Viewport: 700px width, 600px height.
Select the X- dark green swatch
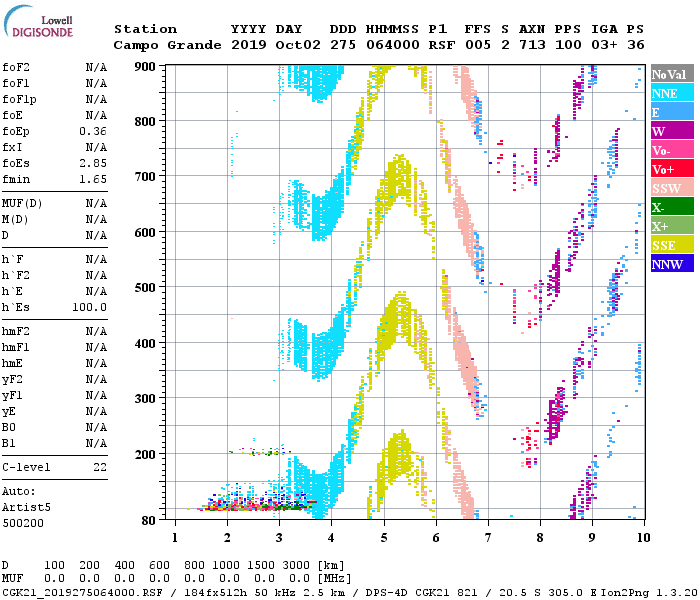pyautogui.click(x=672, y=207)
